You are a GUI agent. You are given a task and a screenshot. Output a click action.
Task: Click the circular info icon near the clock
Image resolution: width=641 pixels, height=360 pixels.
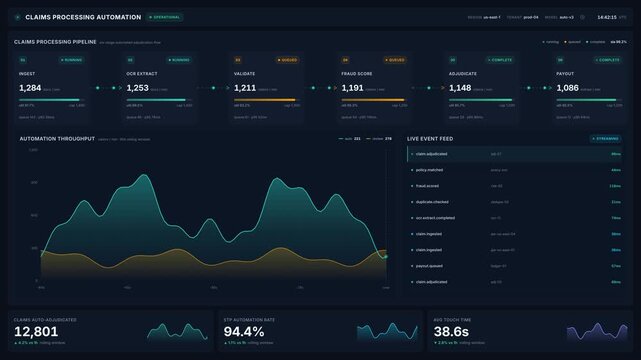tap(583, 17)
